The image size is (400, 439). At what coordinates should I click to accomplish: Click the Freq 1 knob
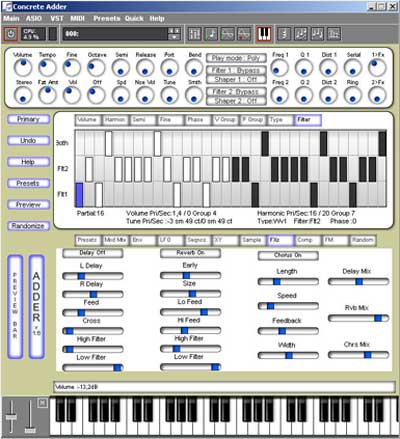(x=279, y=68)
